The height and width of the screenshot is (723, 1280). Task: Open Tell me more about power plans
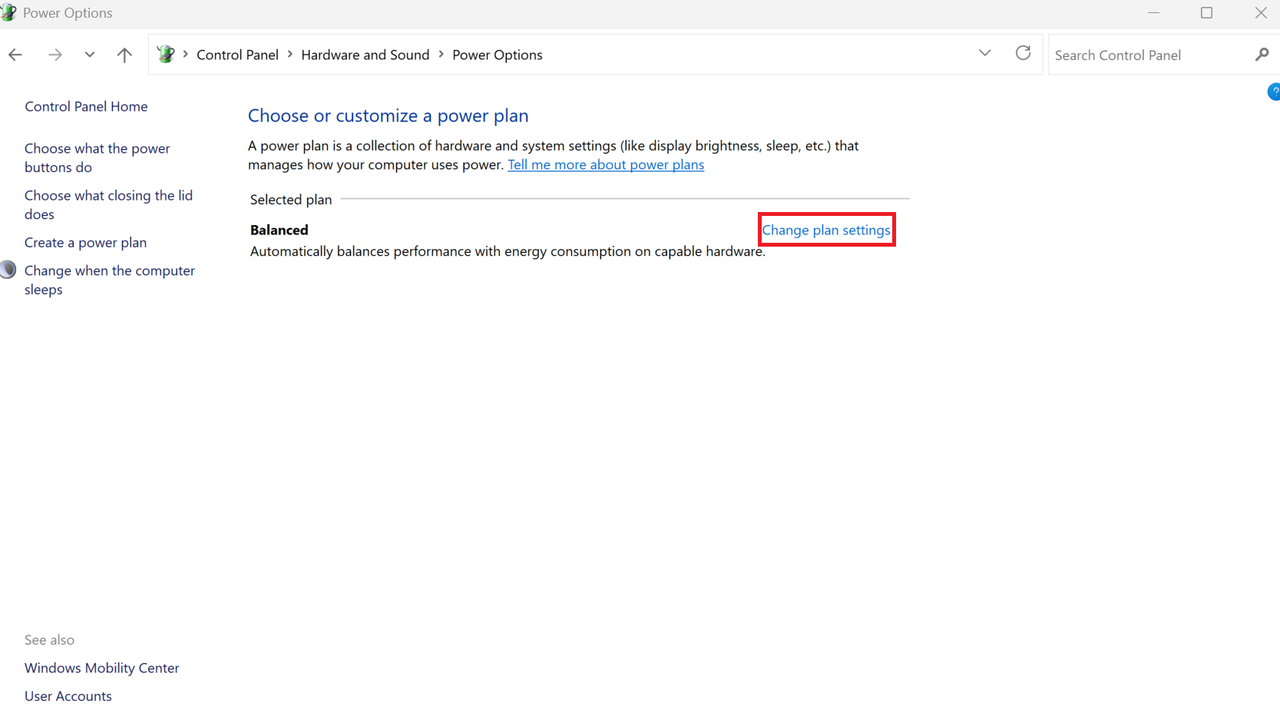click(606, 164)
